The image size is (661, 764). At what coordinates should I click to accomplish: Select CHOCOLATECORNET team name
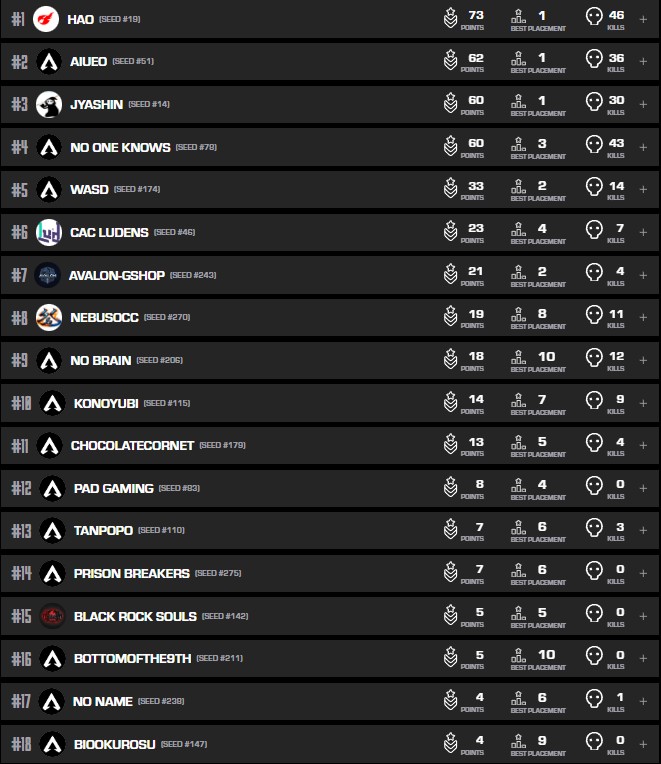(132, 445)
